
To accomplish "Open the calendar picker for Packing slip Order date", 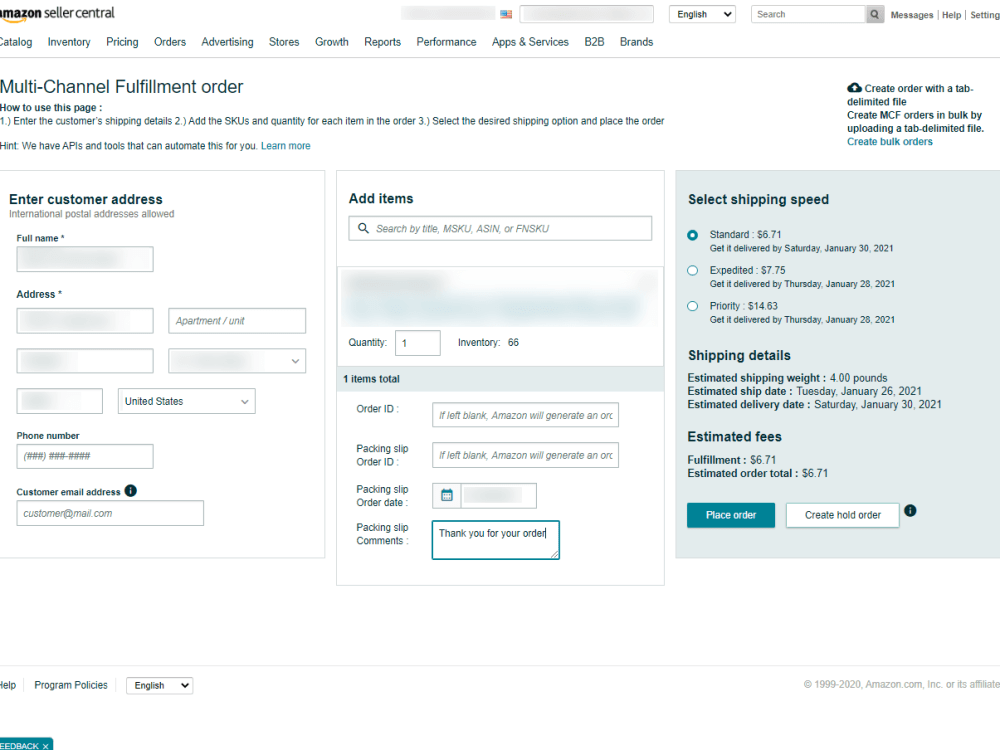I will pyautogui.click(x=446, y=495).
